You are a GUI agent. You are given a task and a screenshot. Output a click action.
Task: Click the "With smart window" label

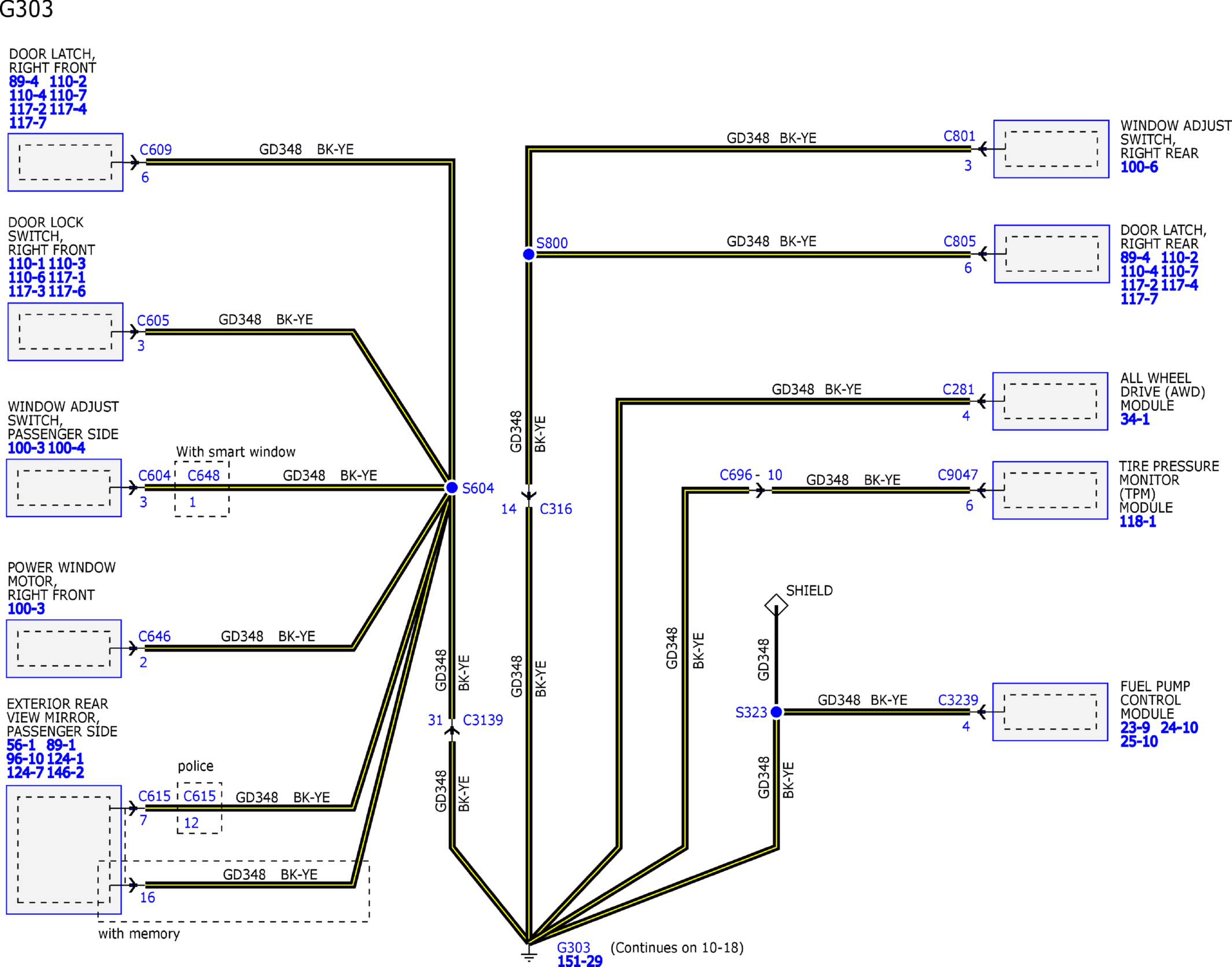click(235, 452)
